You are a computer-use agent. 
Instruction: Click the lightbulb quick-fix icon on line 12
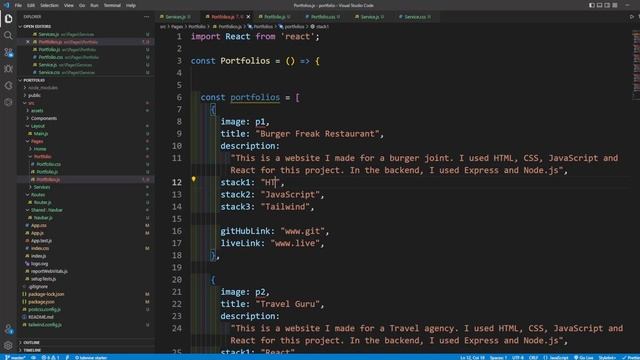(x=194, y=179)
